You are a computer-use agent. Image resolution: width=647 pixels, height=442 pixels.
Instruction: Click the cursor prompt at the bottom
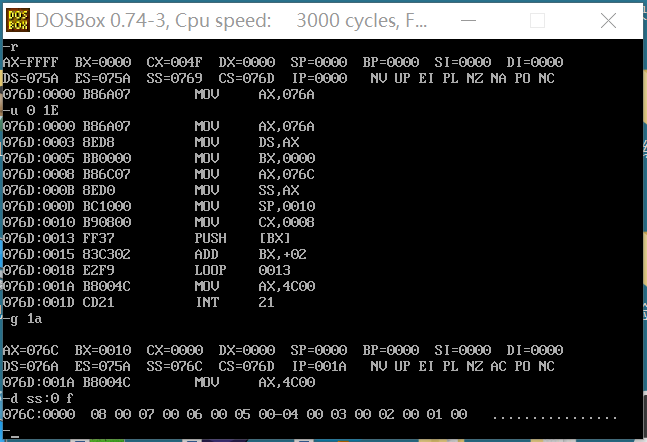coord(11,432)
